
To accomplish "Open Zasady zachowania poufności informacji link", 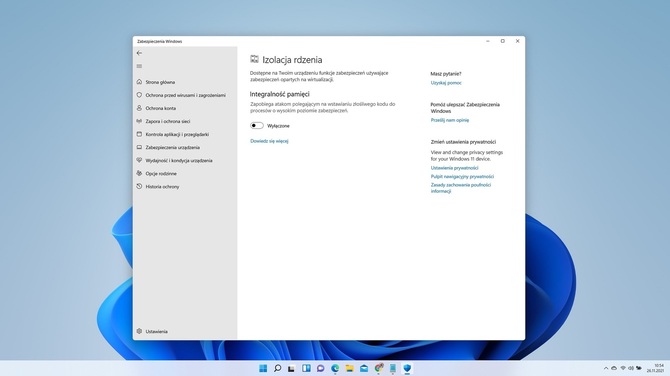I will pos(461,188).
